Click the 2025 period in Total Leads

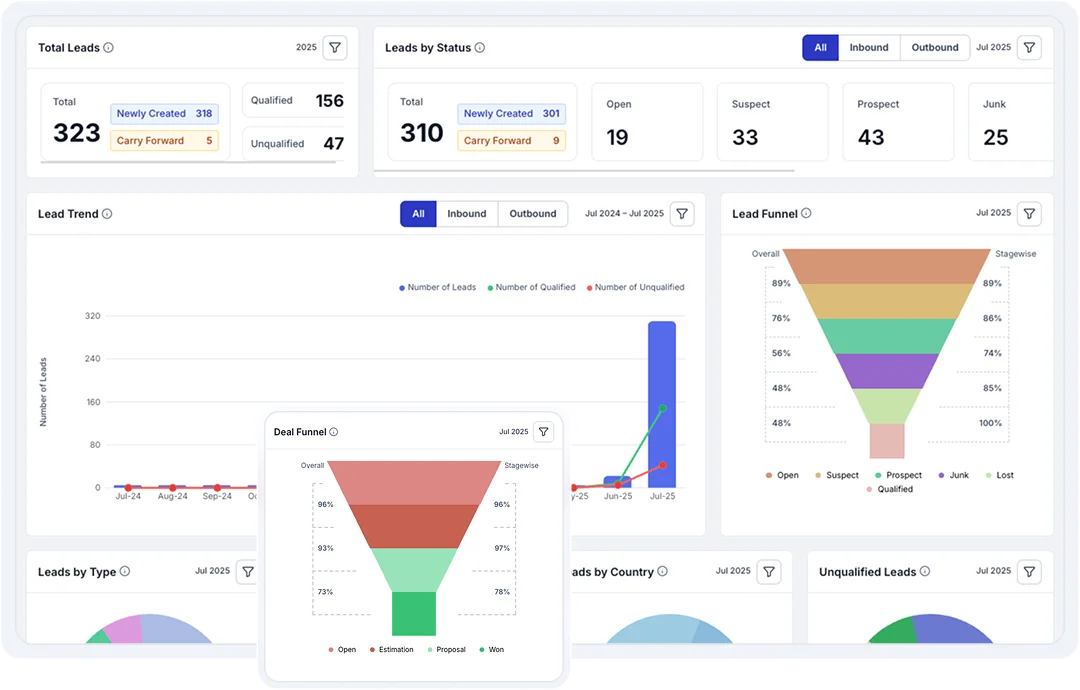pos(307,48)
